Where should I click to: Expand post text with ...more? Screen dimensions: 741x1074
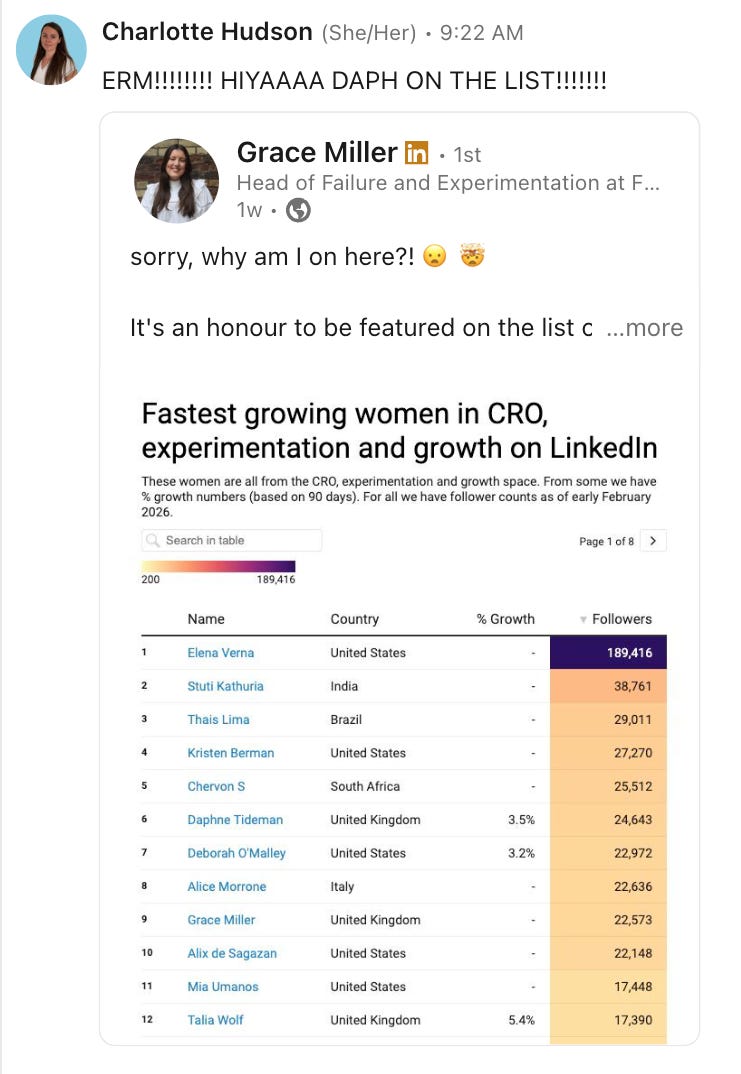[x=644, y=327]
